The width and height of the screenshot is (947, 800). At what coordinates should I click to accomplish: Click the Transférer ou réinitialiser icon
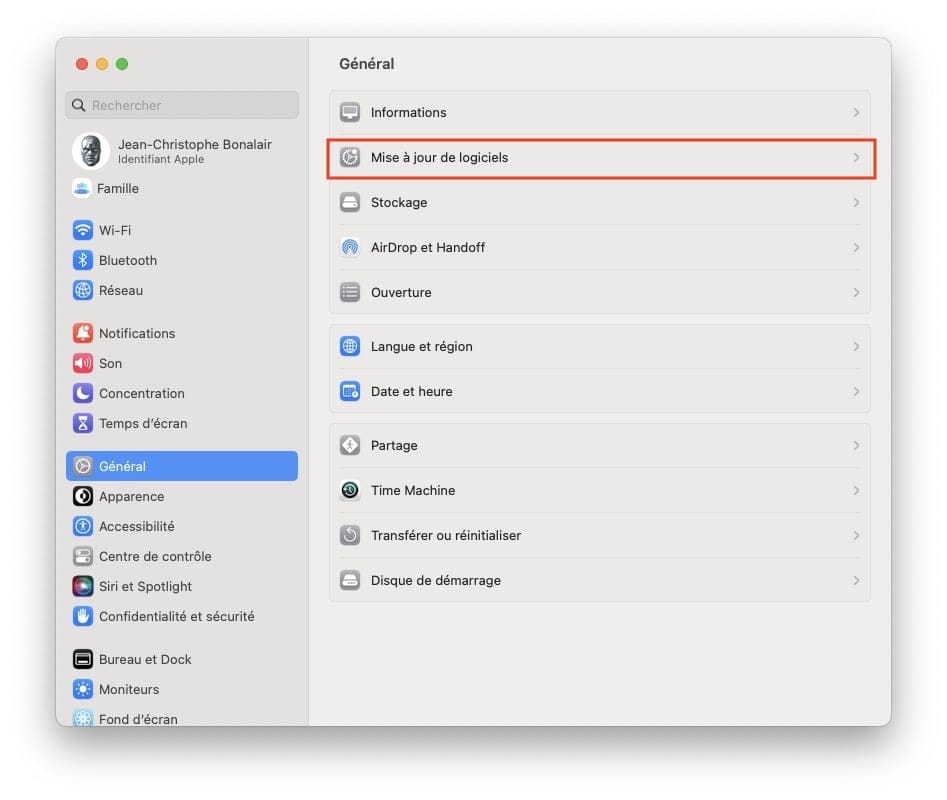point(350,536)
